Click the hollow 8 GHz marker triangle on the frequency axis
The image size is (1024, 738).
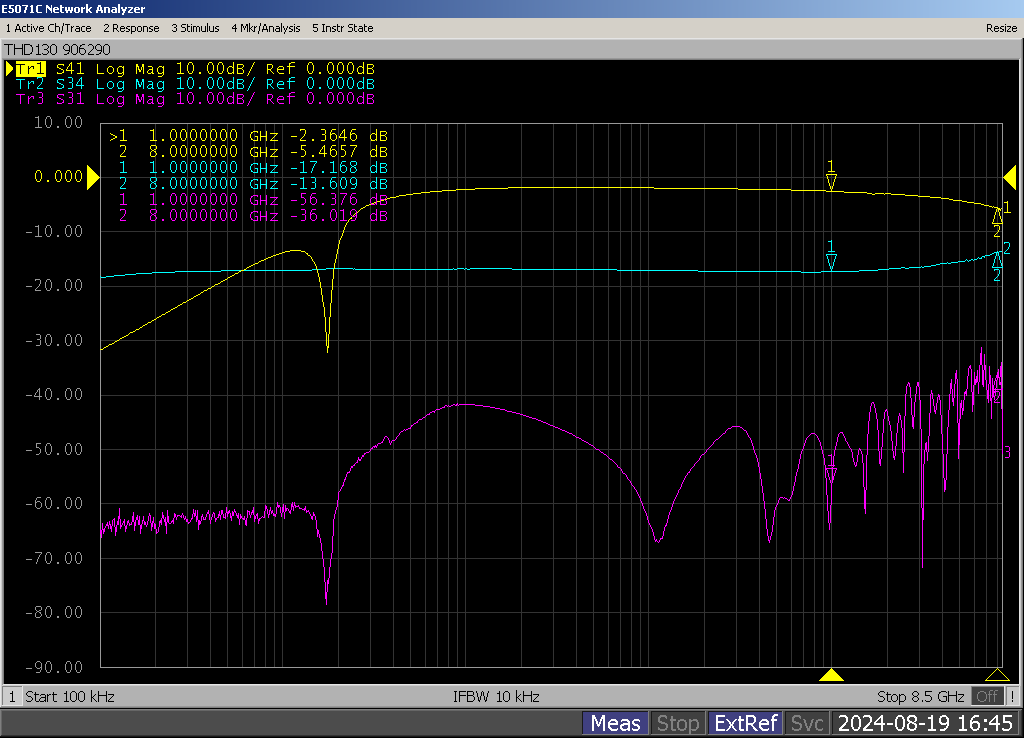996,675
